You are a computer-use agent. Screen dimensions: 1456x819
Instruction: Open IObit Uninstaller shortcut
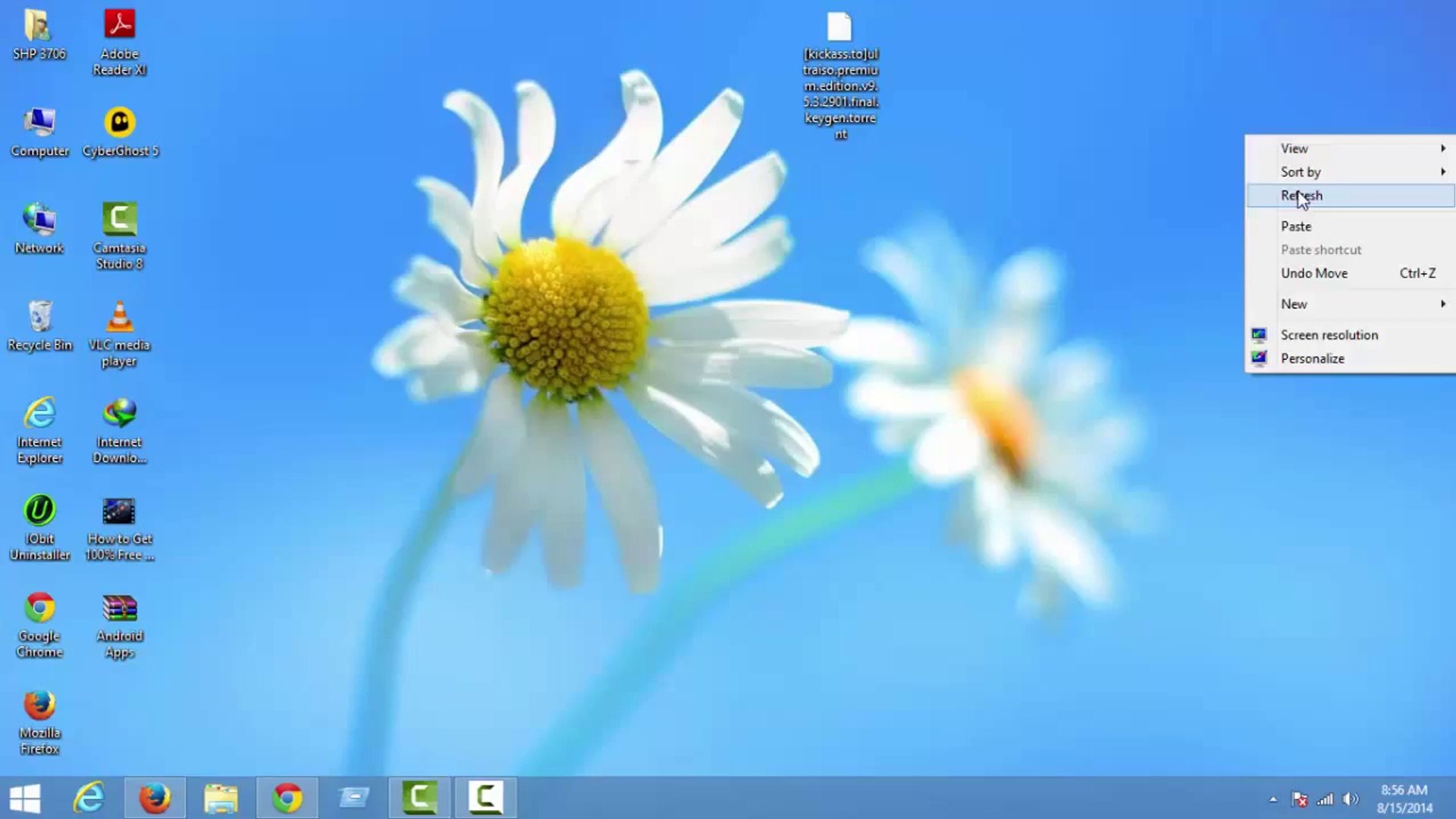tap(39, 527)
